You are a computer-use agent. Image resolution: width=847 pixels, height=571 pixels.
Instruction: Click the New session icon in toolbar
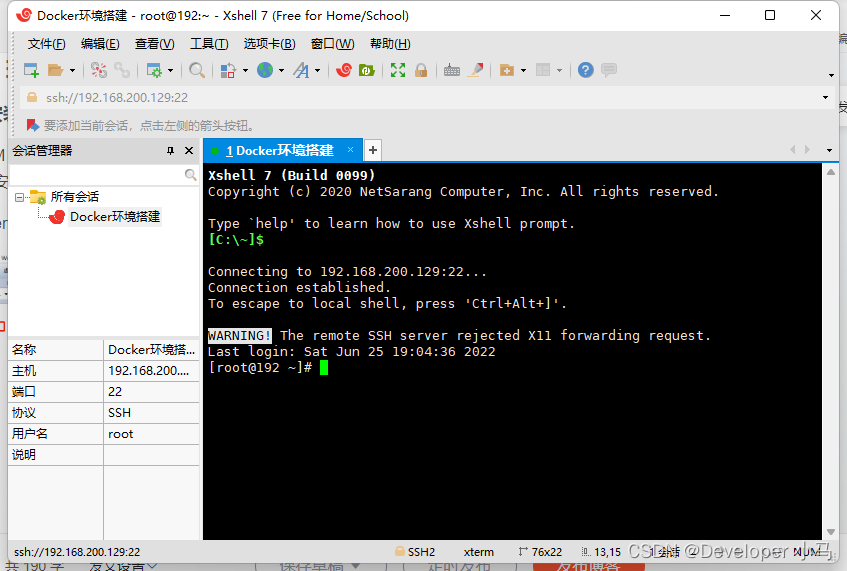tap(31, 70)
